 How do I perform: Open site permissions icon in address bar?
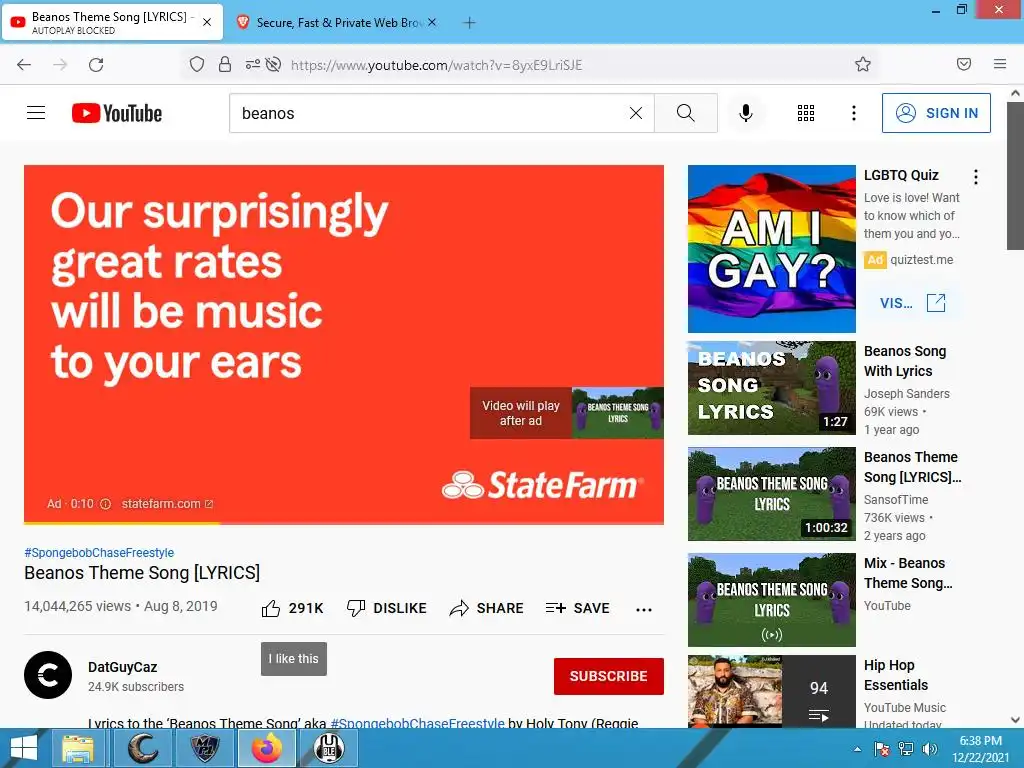click(x=252, y=64)
